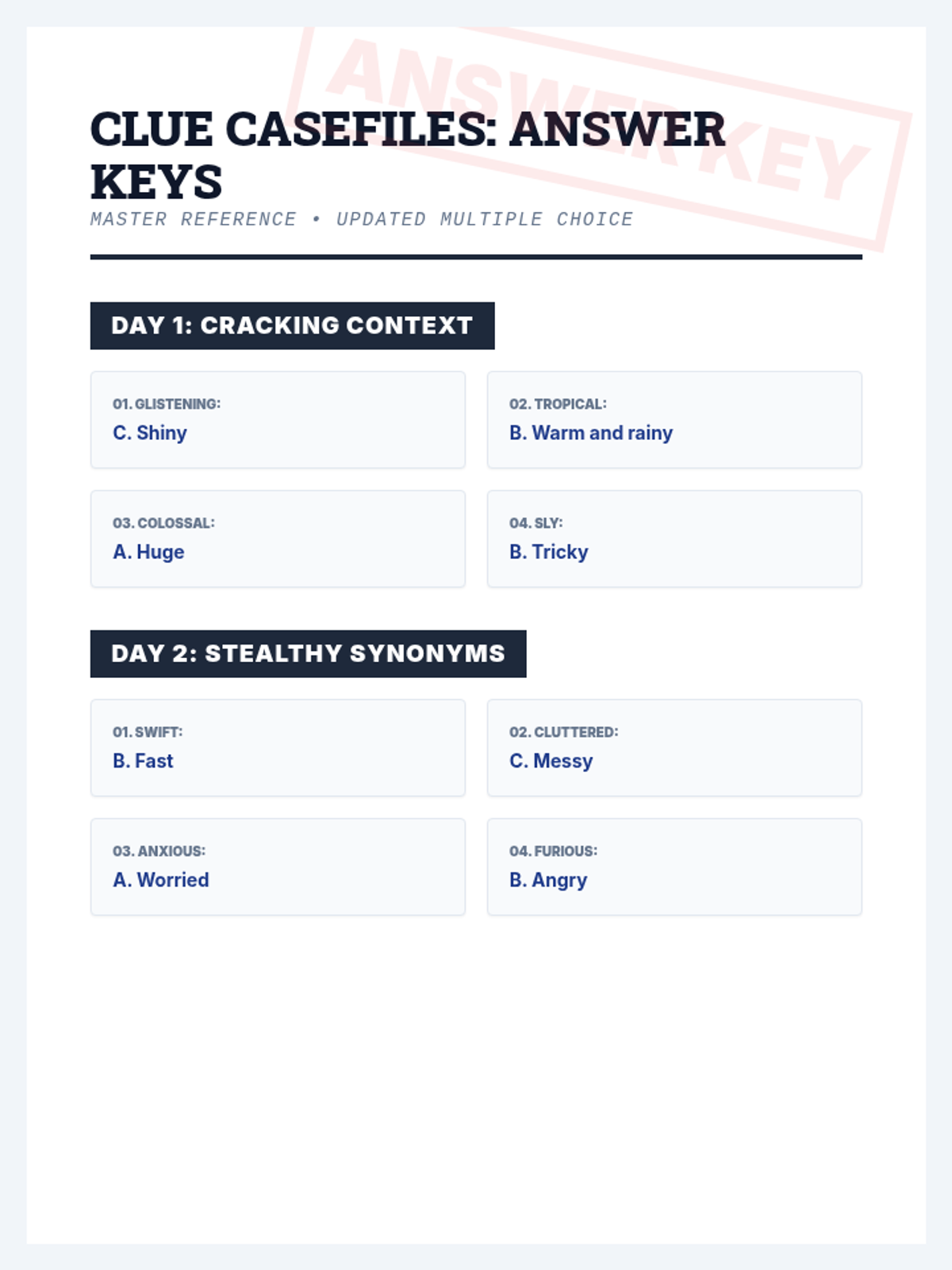Click the Clue Casefiles: Answer Keys title
The width and height of the screenshot is (952, 1270).
(407, 155)
